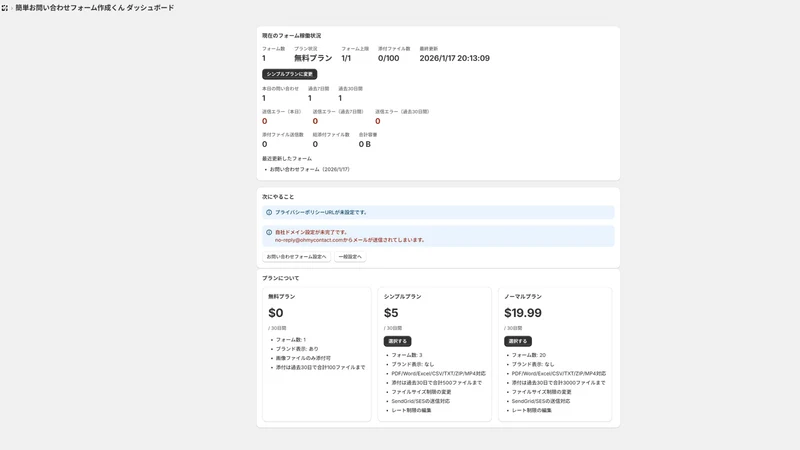
Task: Click the 送信エラー(過去7日間) label
Action: 338,112
